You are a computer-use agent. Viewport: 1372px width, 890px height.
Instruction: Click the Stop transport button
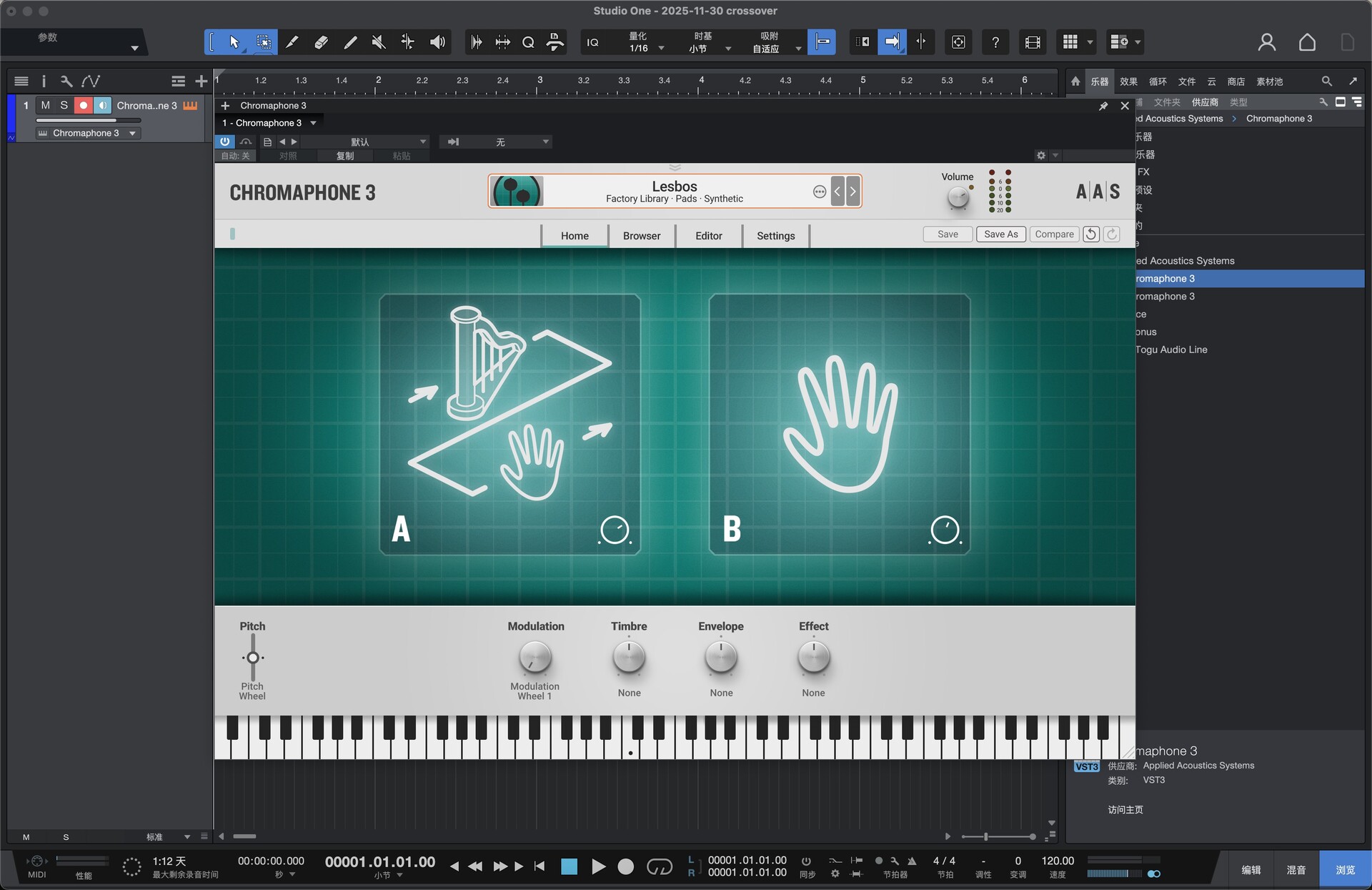tap(569, 866)
